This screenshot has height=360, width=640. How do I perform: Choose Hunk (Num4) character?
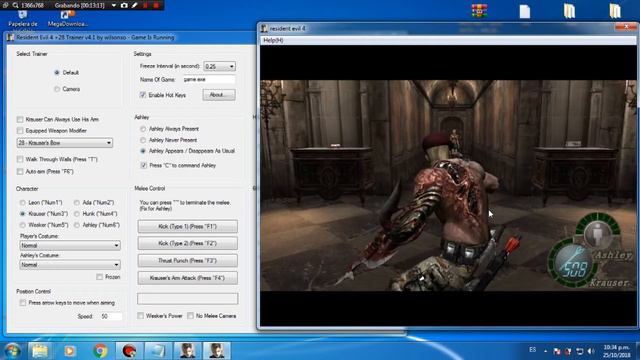(x=77, y=214)
